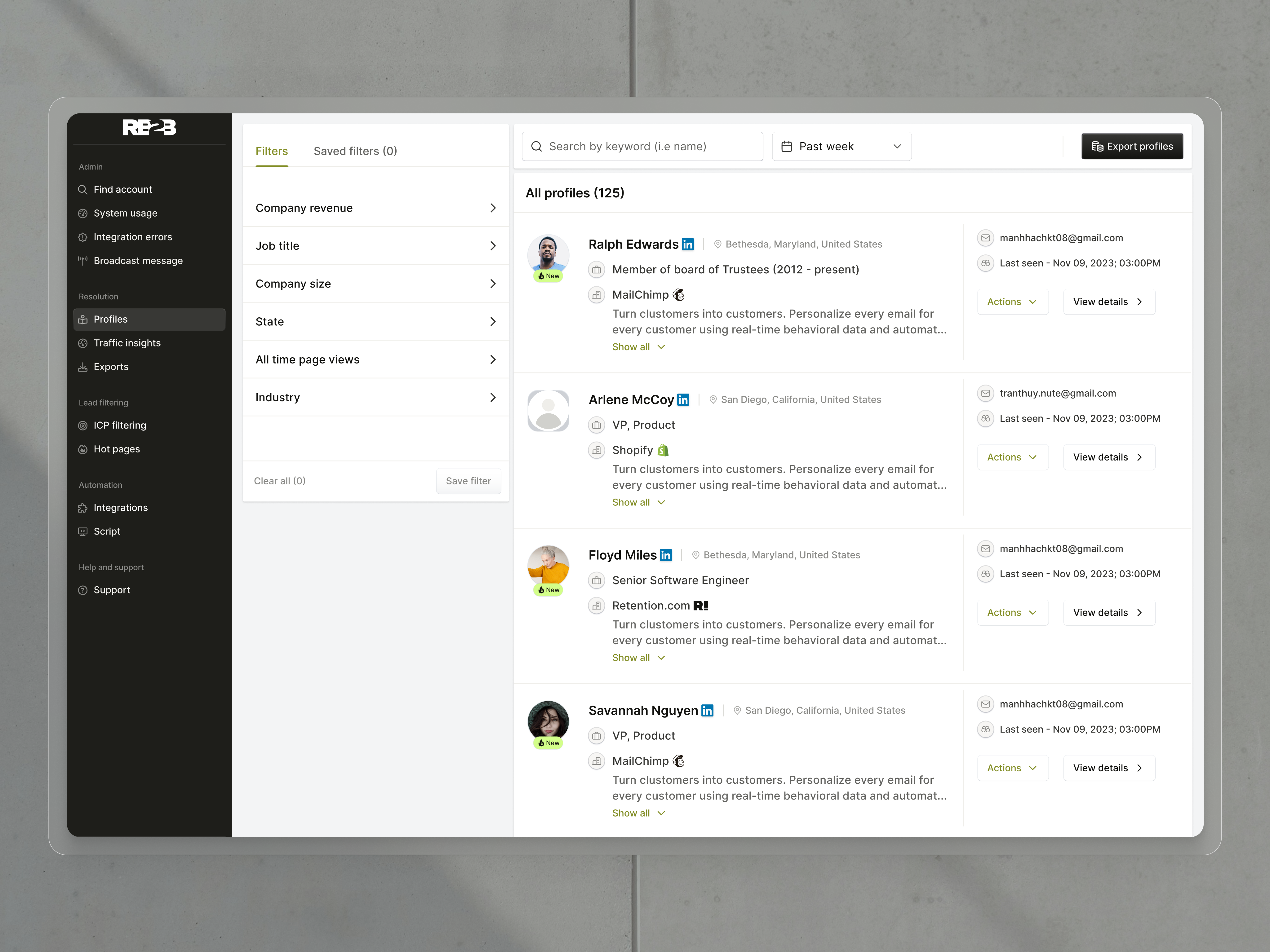Expand Show all under Savannah Nguyen

[x=638, y=813]
